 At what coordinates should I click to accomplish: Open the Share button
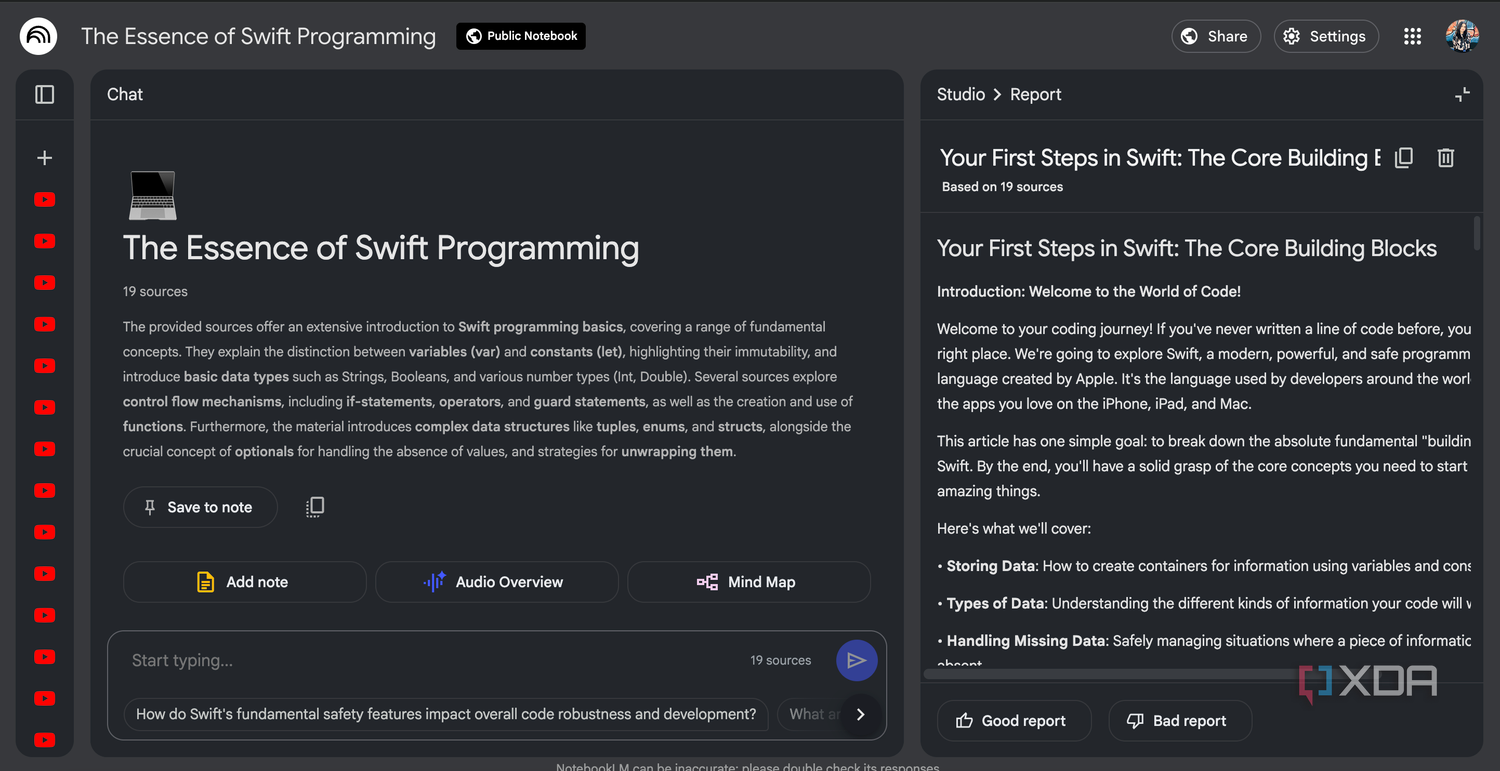pos(1216,36)
